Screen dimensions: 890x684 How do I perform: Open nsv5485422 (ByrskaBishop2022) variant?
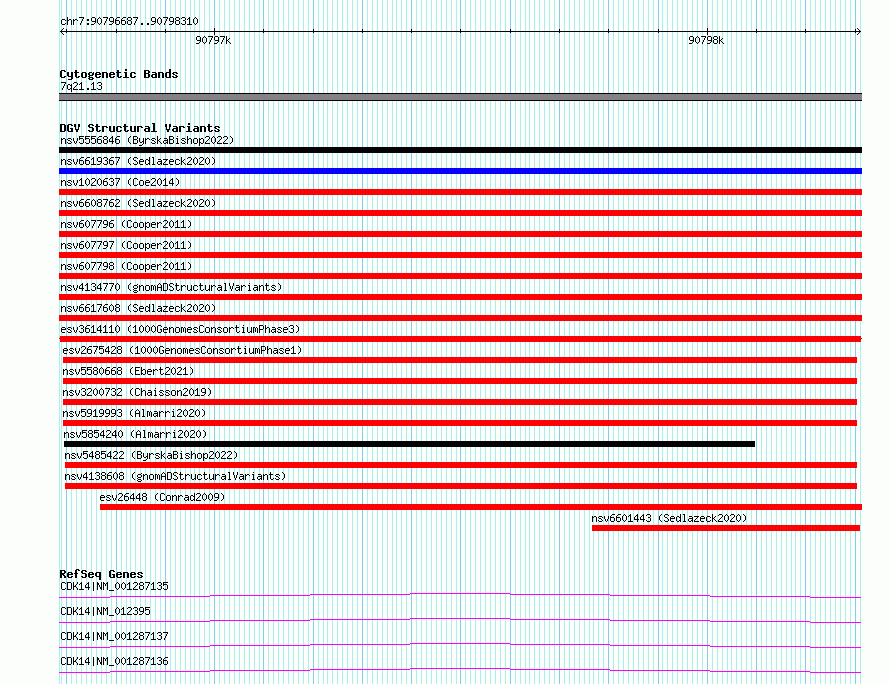tap(151, 455)
